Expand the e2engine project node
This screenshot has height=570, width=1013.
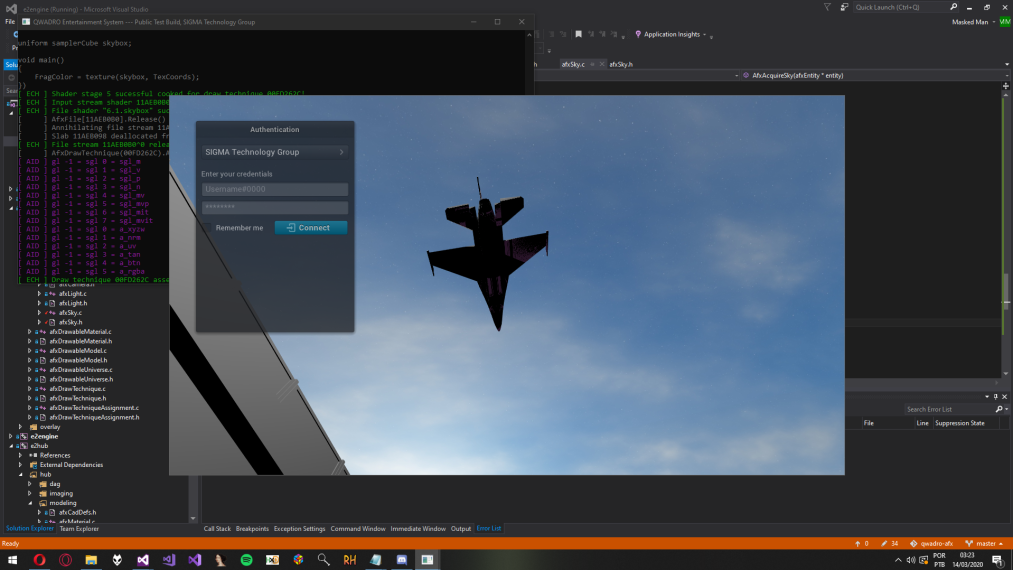[x=11, y=436]
